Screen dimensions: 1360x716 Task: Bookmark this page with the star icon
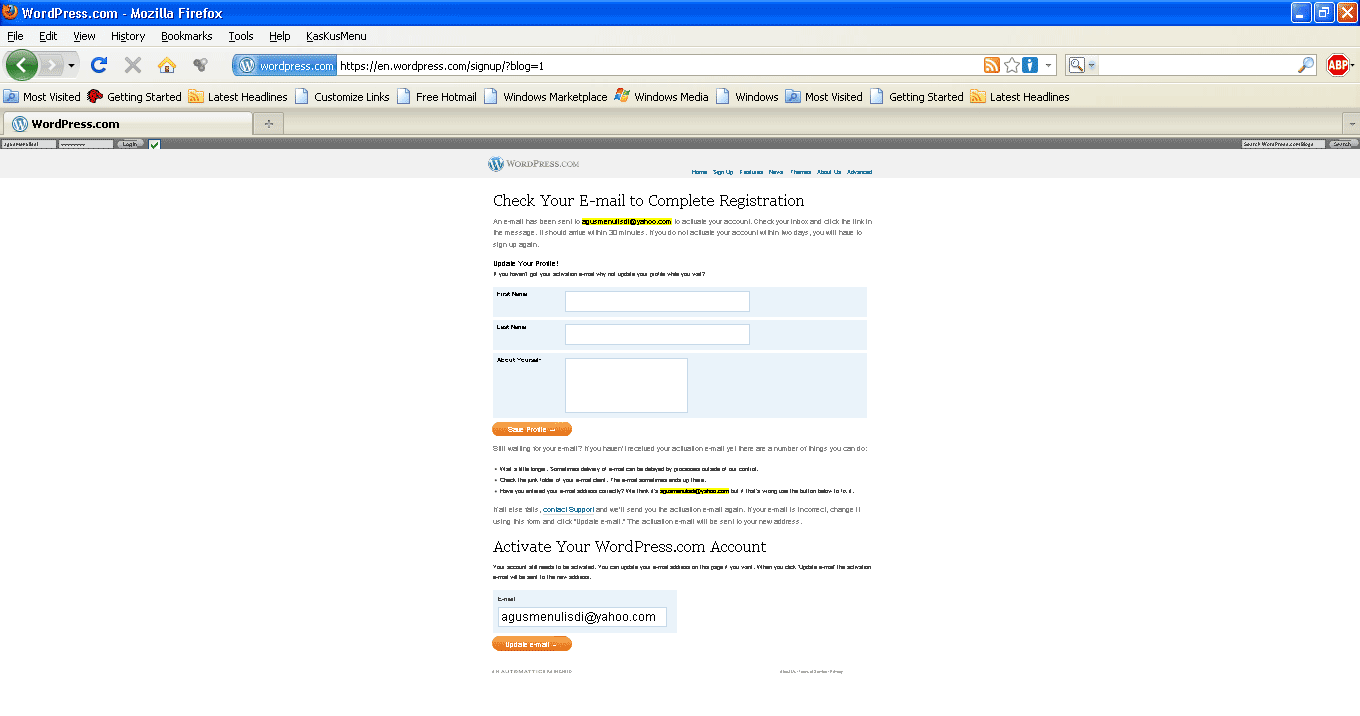(1012, 65)
